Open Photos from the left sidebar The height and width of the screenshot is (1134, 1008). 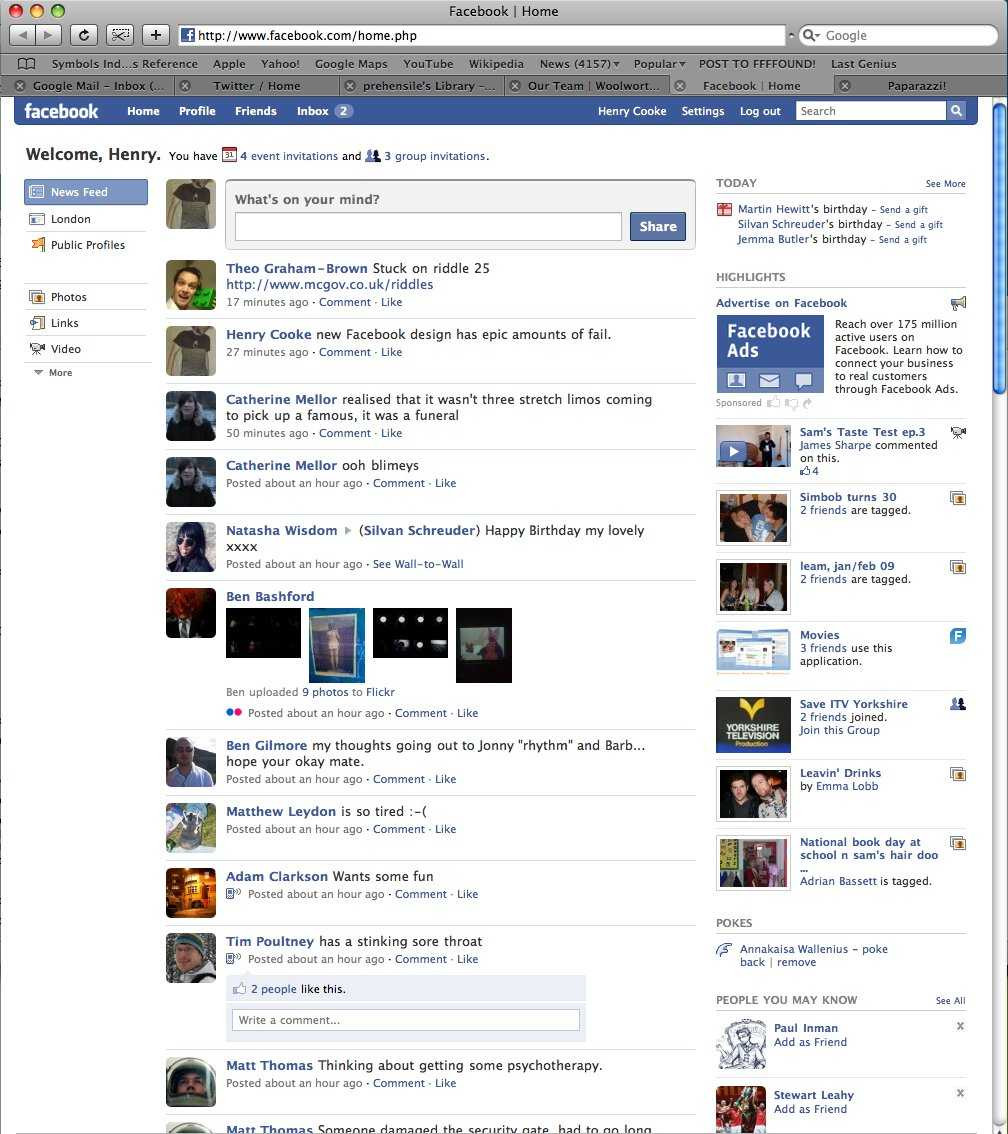point(68,296)
